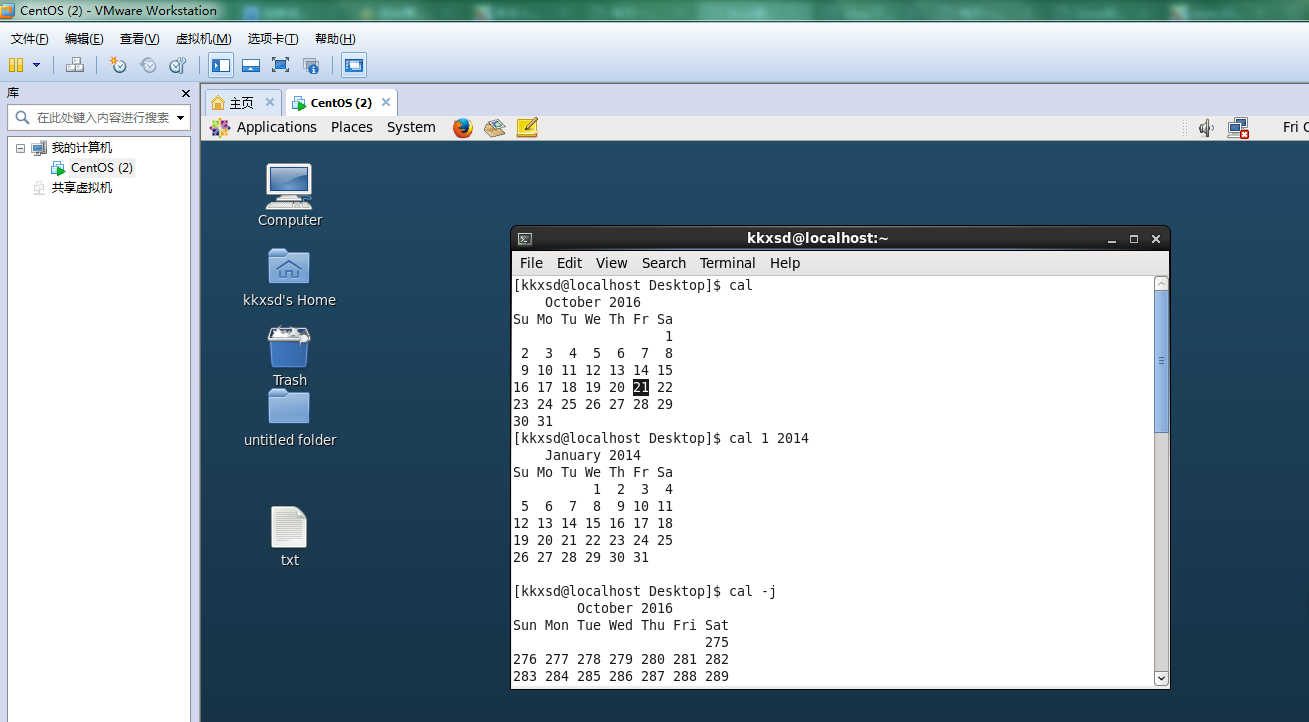Revert VM to previous snapshot

tap(148, 65)
